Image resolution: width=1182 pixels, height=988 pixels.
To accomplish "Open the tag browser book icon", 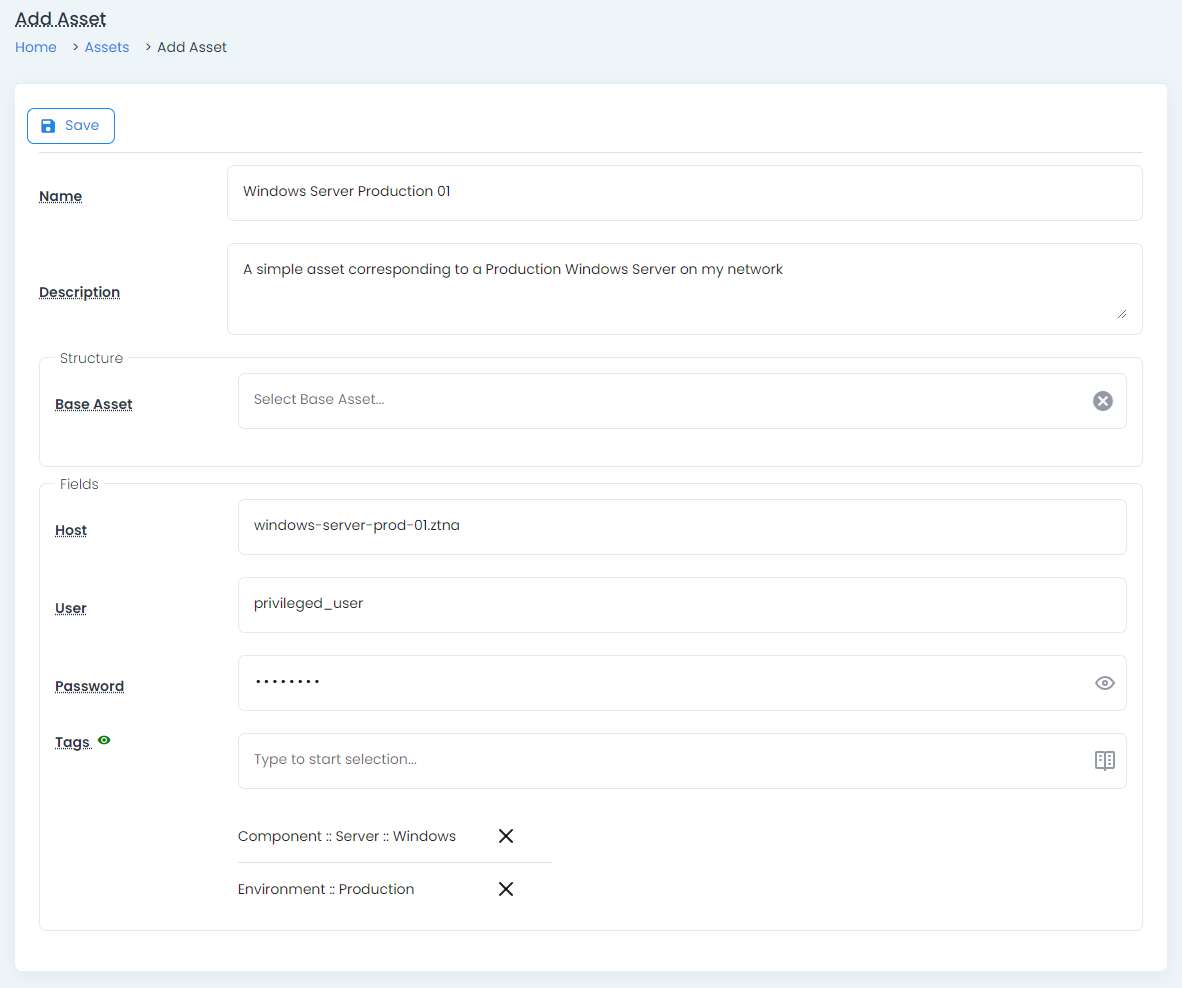I will (1104, 761).
